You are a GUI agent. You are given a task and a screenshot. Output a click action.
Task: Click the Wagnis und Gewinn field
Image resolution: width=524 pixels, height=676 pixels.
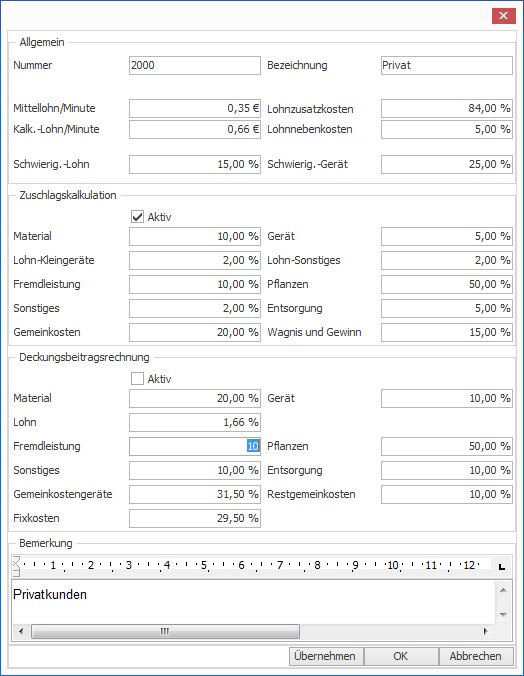[x=447, y=333]
